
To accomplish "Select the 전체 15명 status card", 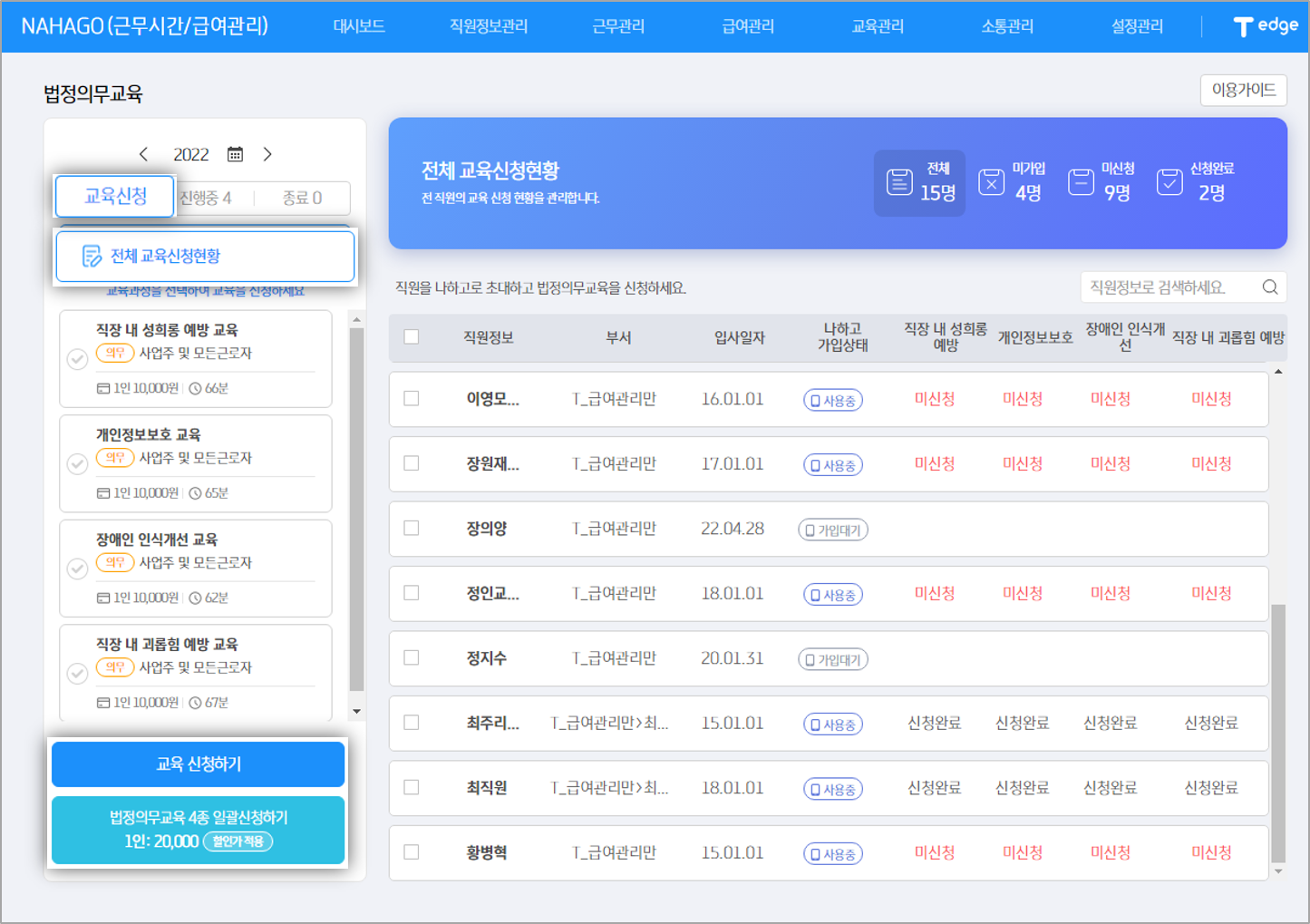I will pyautogui.click(x=919, y=182).
